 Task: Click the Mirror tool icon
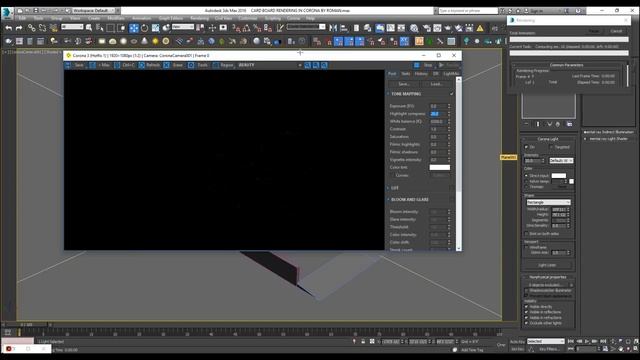coord(333,28)
